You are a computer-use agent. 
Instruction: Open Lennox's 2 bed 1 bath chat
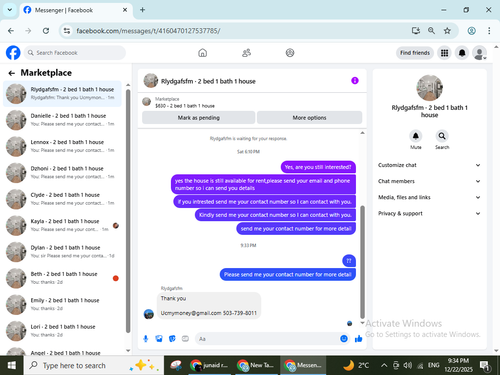(62, 146)
